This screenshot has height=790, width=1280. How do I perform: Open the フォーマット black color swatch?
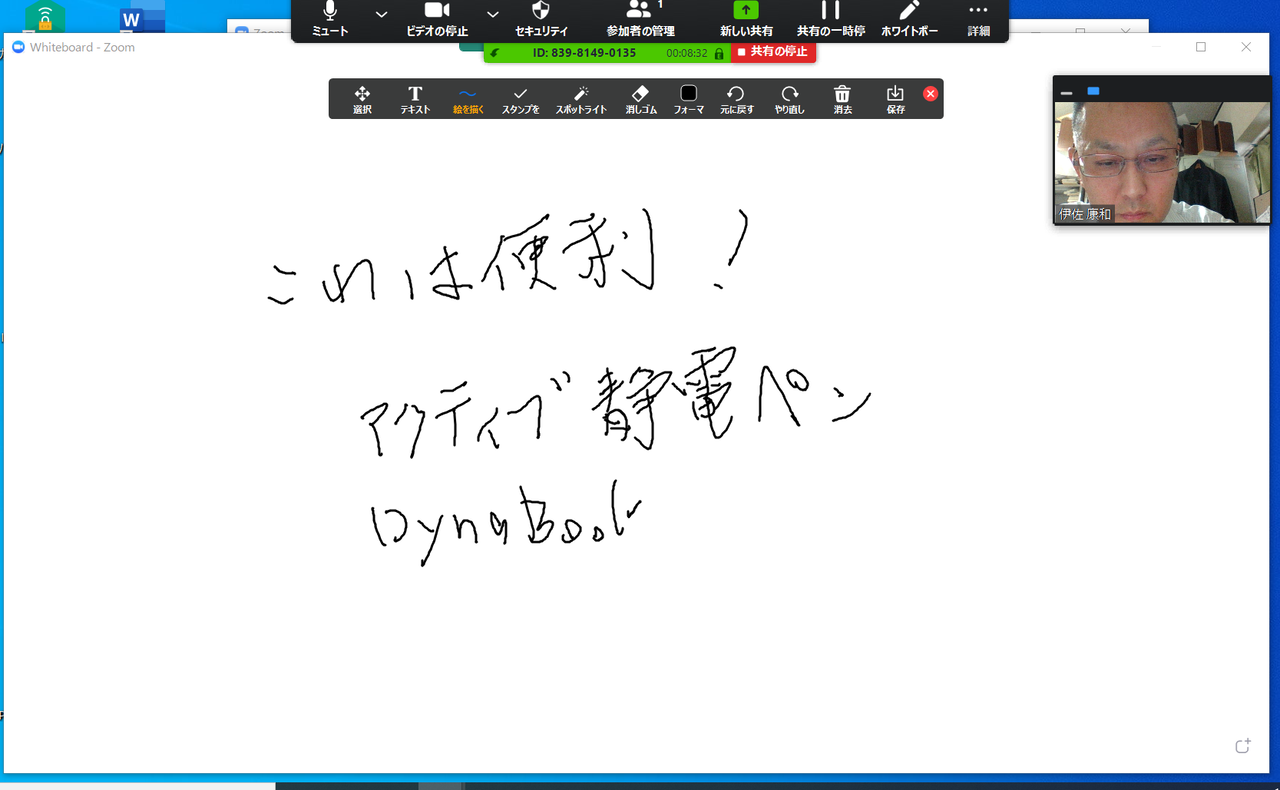[688, 99]
